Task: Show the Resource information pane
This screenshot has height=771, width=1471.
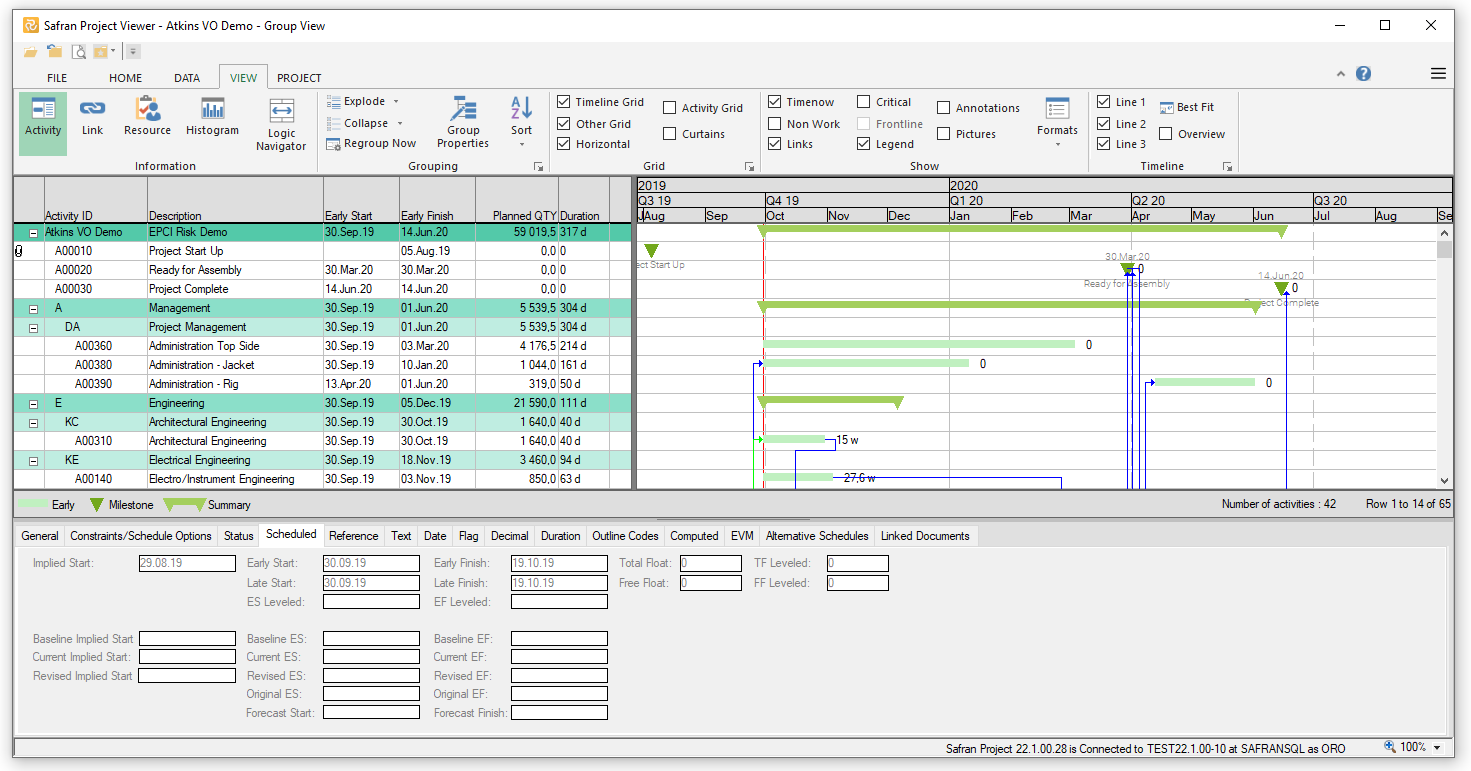Action: 148,108
